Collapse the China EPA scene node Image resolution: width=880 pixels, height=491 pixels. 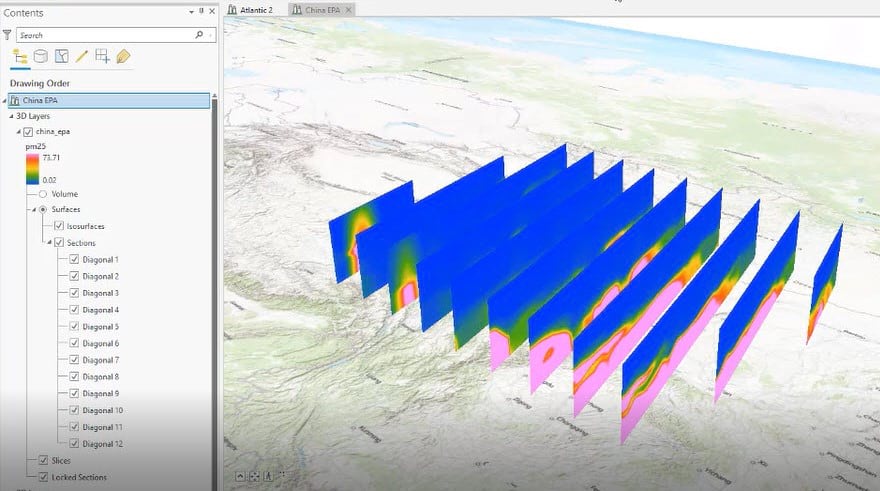(x=4, y=100)
